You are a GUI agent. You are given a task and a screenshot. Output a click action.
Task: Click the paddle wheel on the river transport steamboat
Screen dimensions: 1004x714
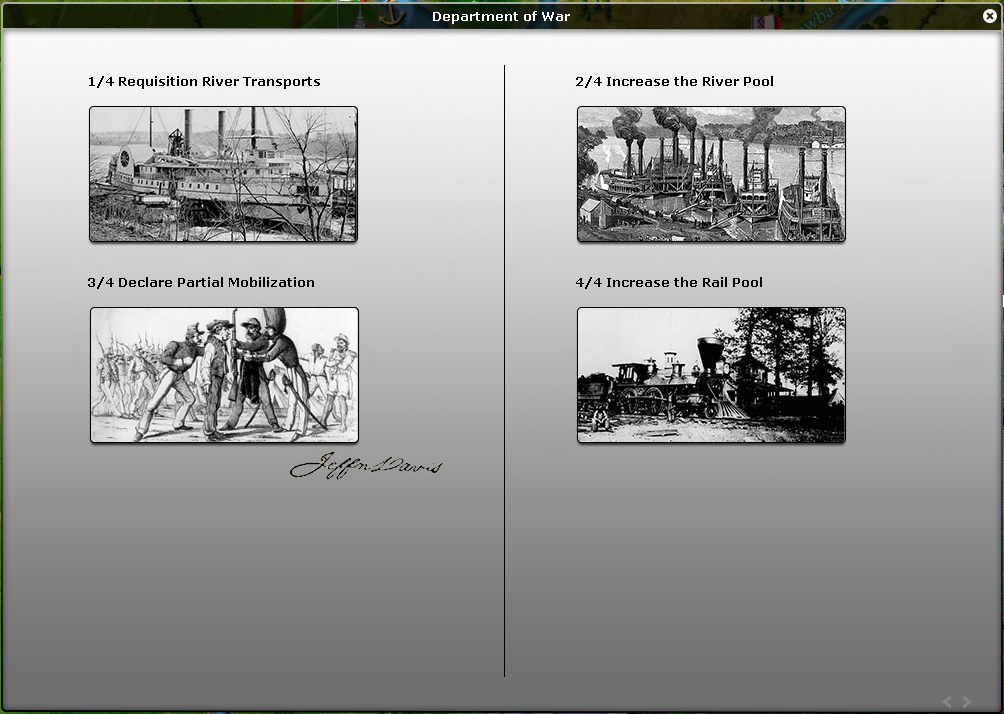[x=125, y=160]
